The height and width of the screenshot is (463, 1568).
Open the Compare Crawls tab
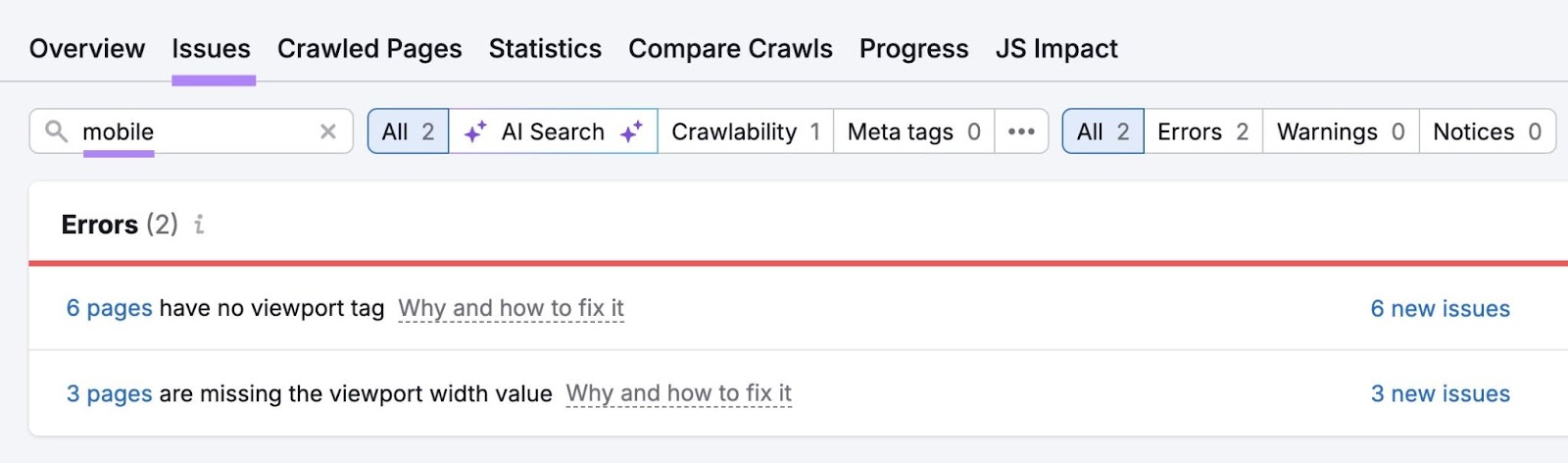(x=730, y=49)
